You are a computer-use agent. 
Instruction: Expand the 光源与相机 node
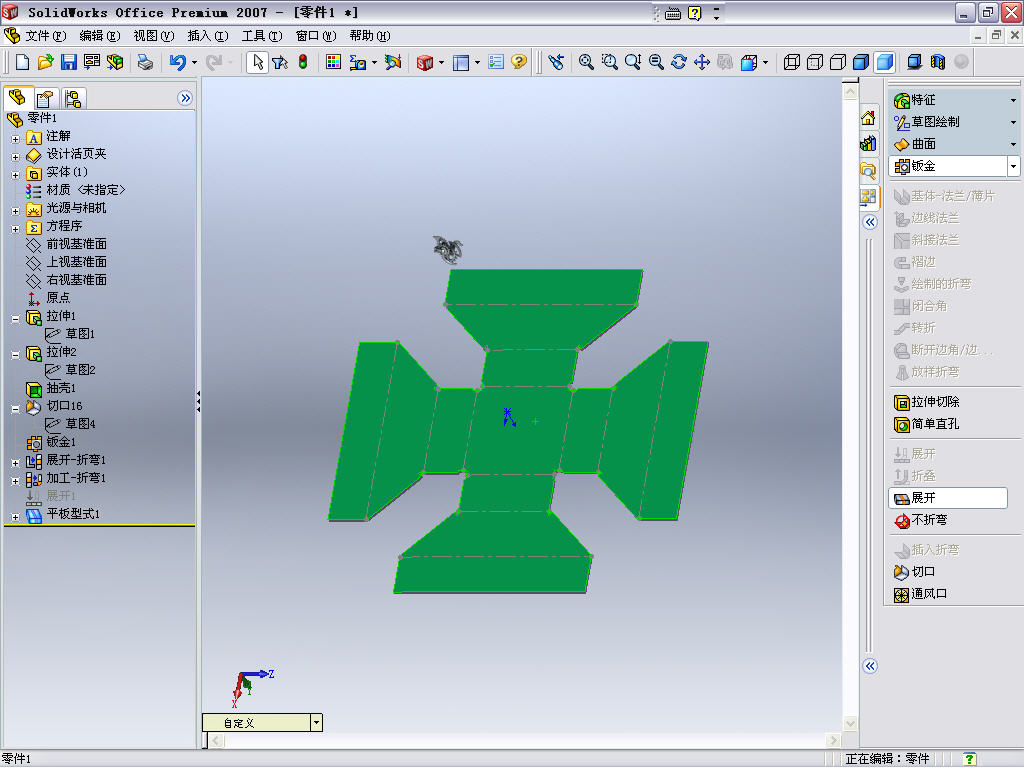click(15, 211)
